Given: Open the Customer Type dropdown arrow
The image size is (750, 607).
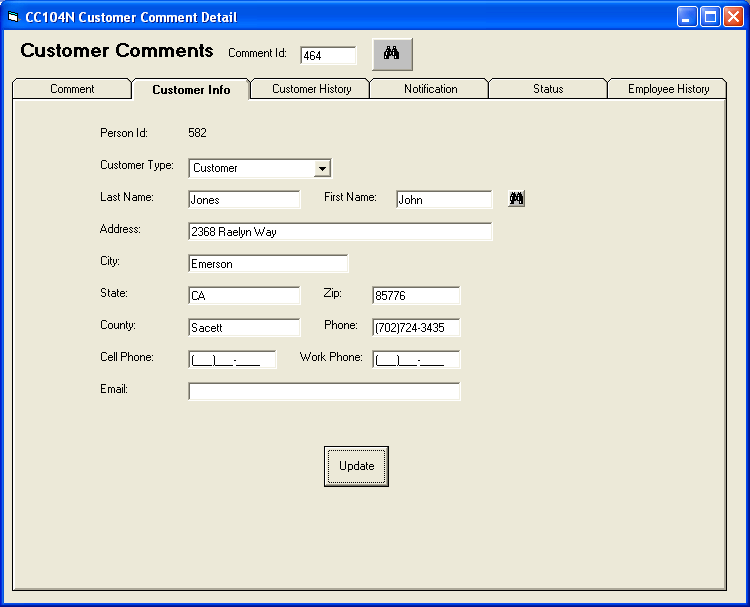Looking at the screenshot, I should click(322, 168).
